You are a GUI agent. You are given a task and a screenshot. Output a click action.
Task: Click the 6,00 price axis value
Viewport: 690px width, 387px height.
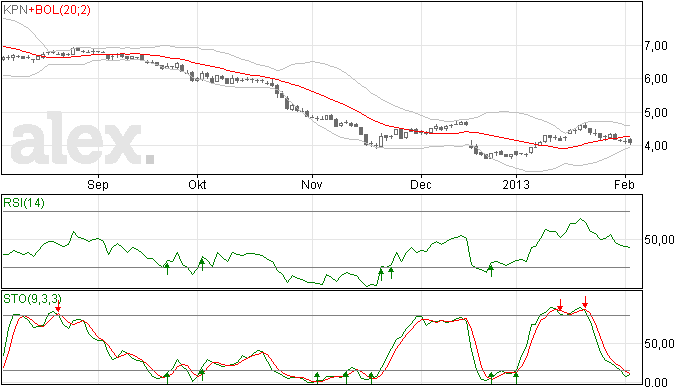tap(656, 79)
